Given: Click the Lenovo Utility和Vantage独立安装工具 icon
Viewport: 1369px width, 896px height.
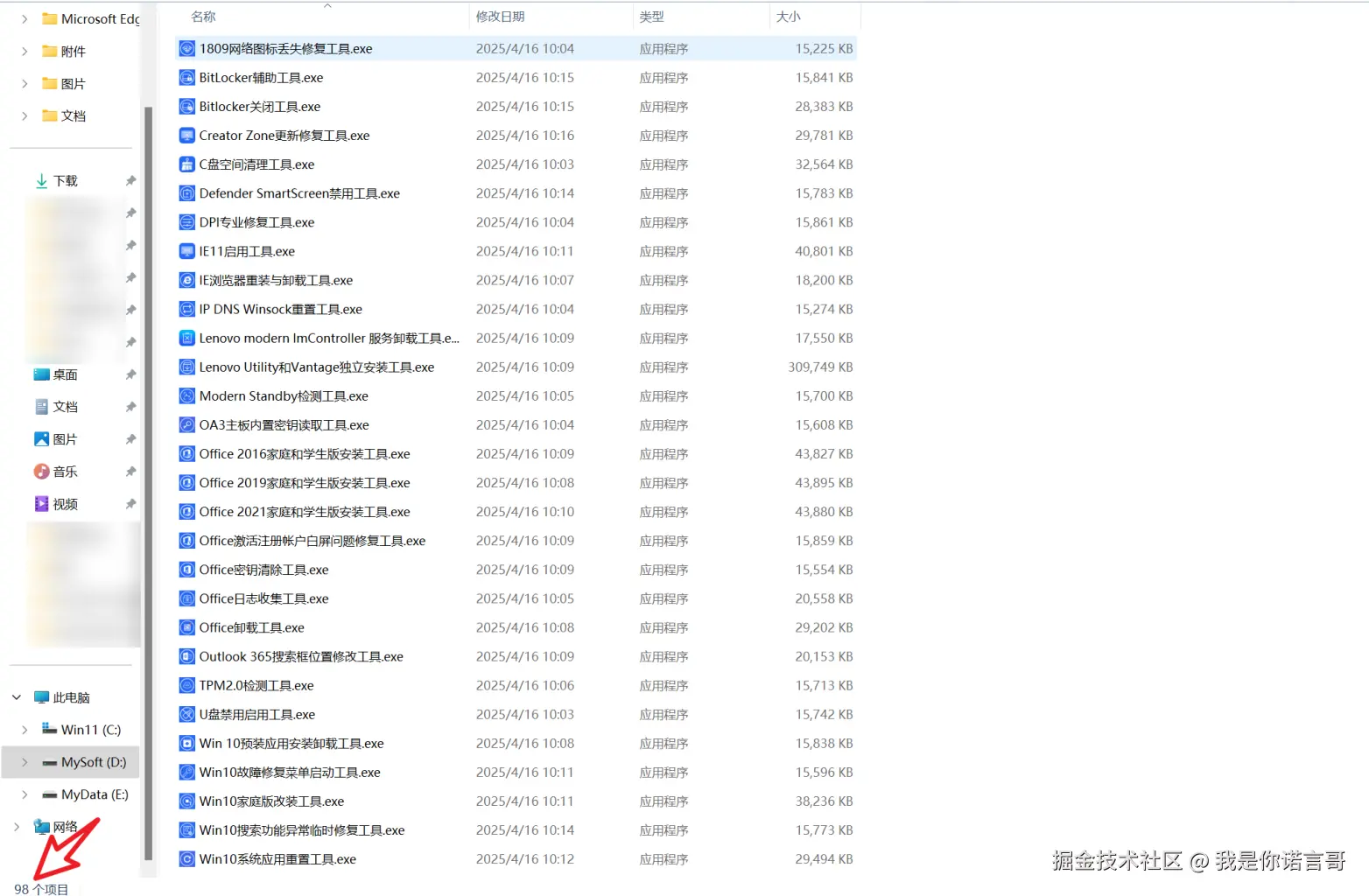Looking at the screenshot, I should coord(186,367).
